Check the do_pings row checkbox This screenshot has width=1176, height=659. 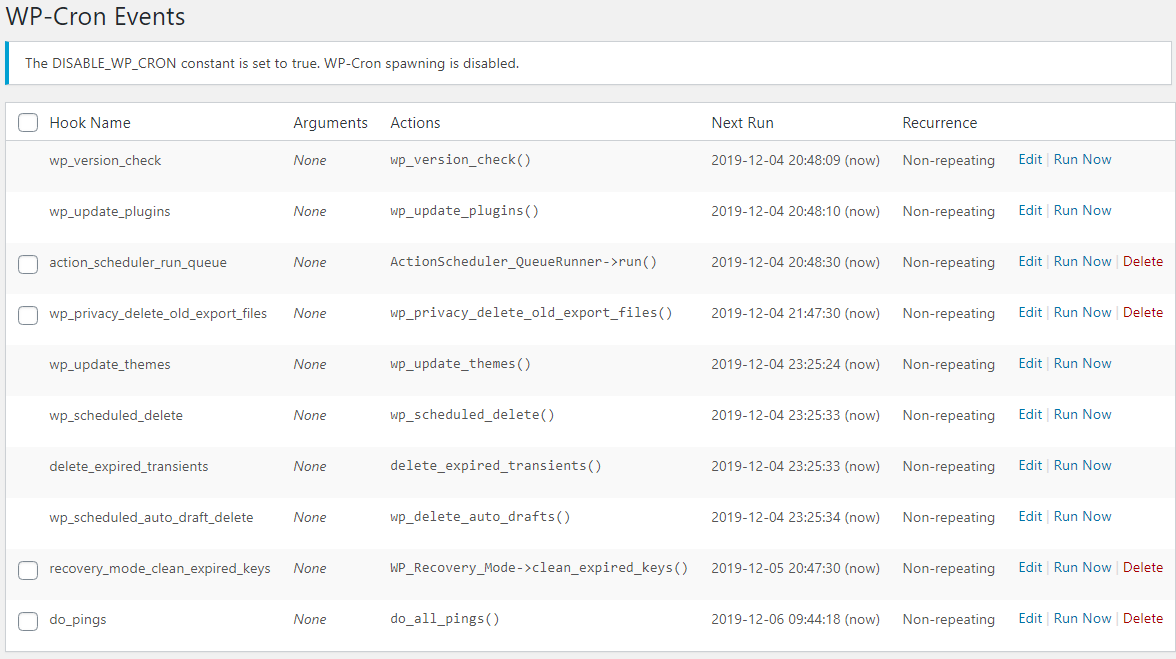click(28, 621)
